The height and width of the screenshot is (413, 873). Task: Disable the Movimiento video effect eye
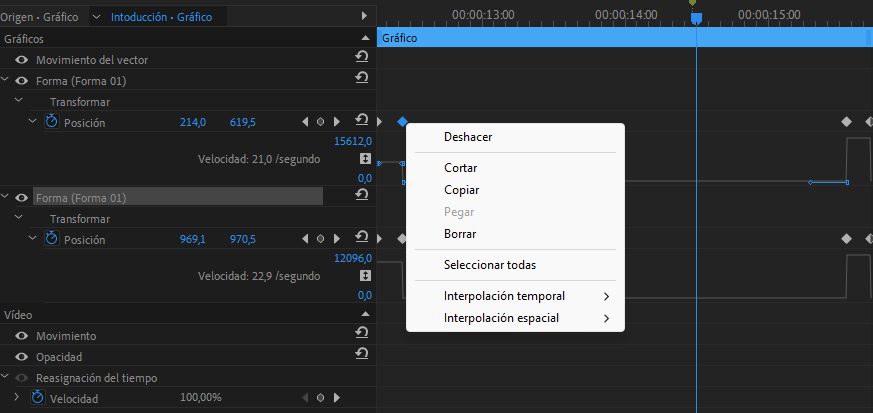coord(21,336)
